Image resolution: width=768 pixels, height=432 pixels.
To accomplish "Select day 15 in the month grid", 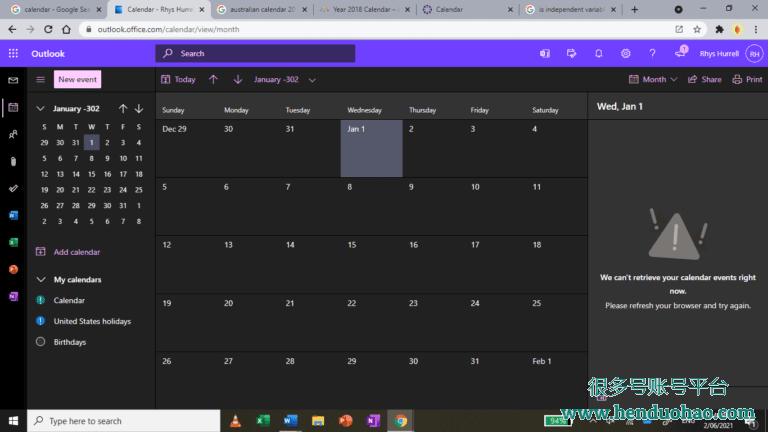I will pos(372,264).
